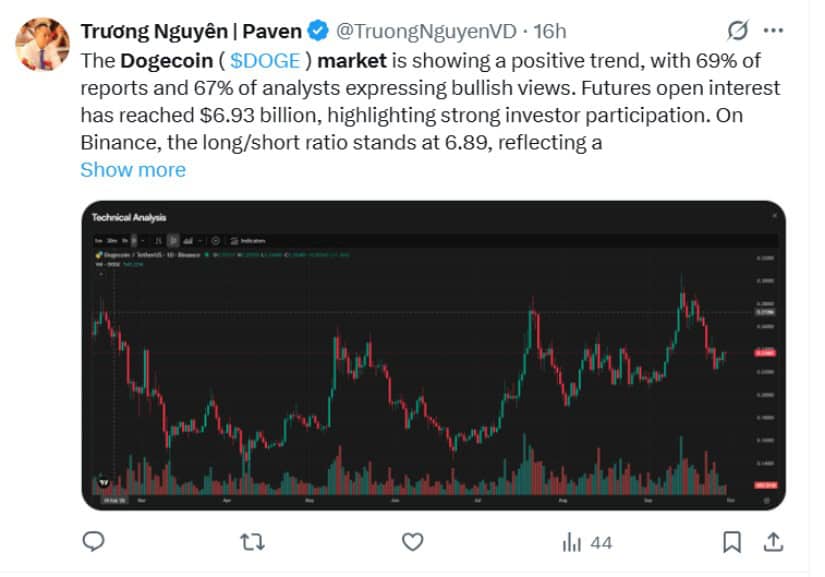825x577 pixels.
Task: Expand the tweet with Show more
Action: [x=132, y=169]
